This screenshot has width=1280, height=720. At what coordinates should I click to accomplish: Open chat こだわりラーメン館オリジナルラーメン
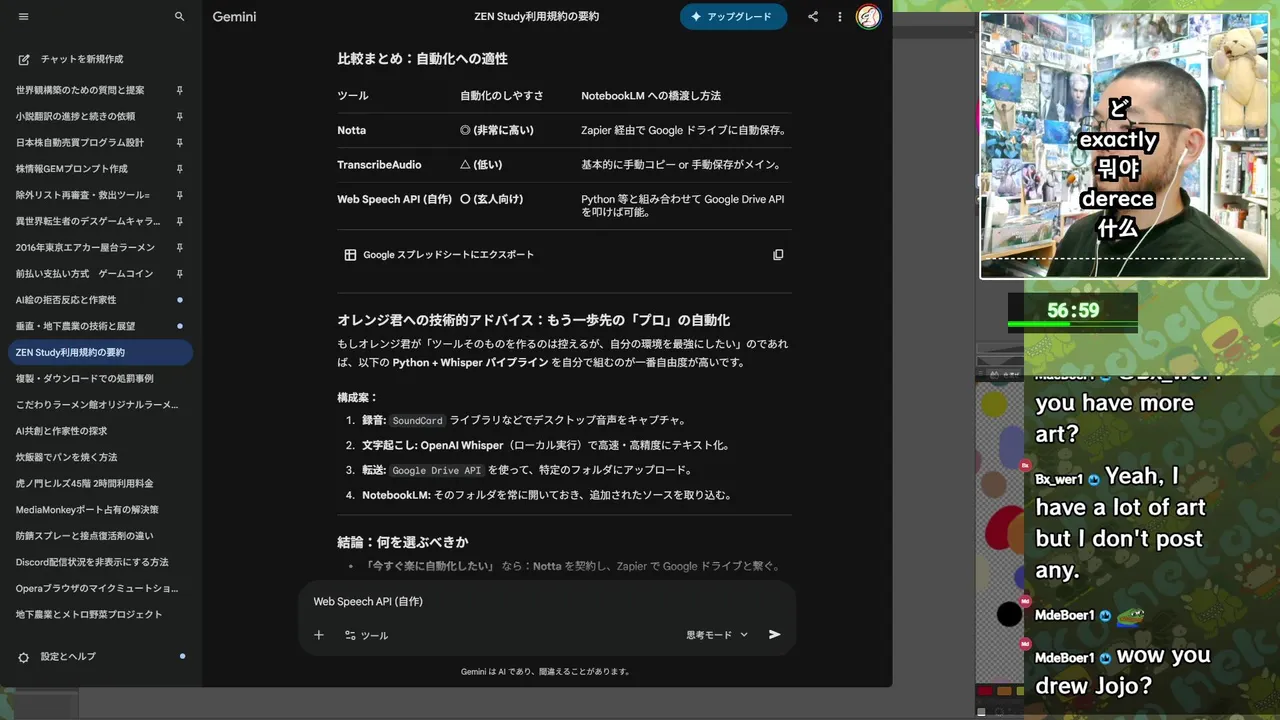(97, 405)
